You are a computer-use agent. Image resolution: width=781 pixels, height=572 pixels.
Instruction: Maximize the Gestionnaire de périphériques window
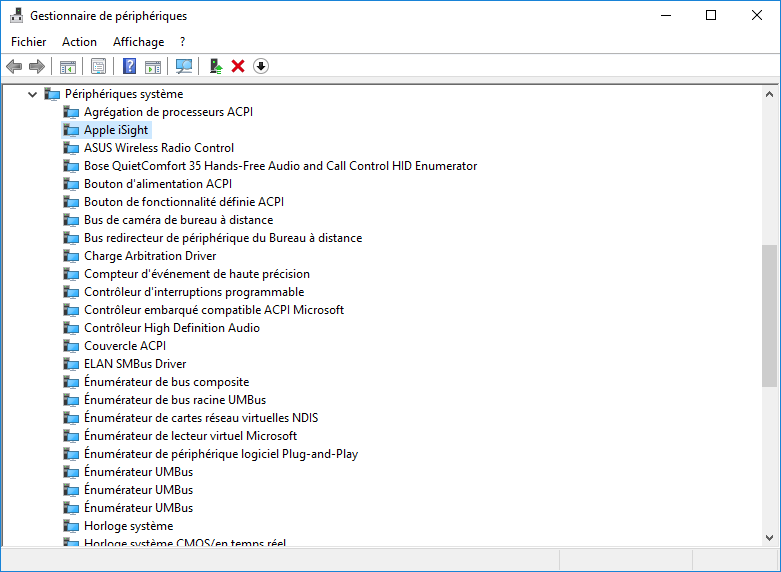pyautogui.click(x=711, y=15)
